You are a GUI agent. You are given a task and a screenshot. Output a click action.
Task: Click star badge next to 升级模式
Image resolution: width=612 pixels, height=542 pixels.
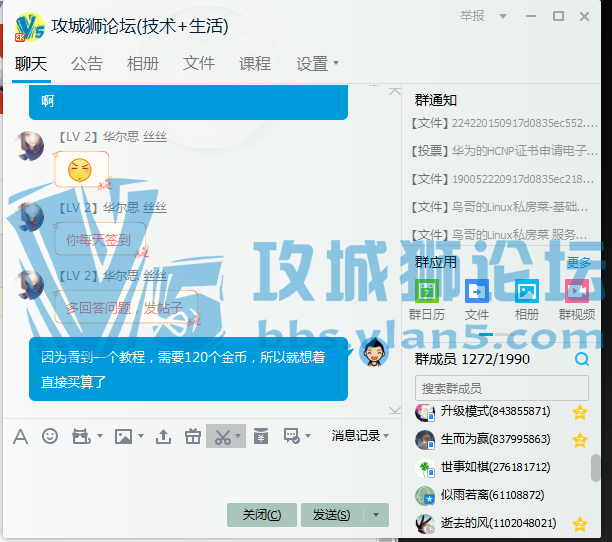(x=580, y=412)
